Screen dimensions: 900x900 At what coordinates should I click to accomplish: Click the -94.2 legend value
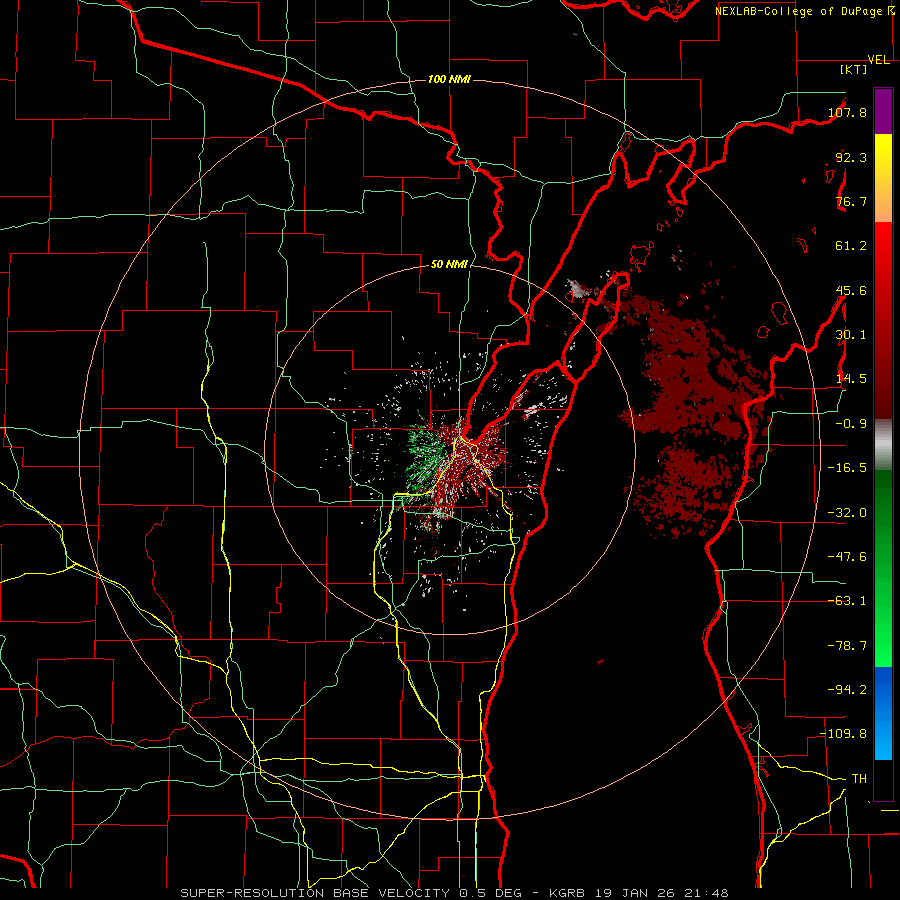coord(847,690)
